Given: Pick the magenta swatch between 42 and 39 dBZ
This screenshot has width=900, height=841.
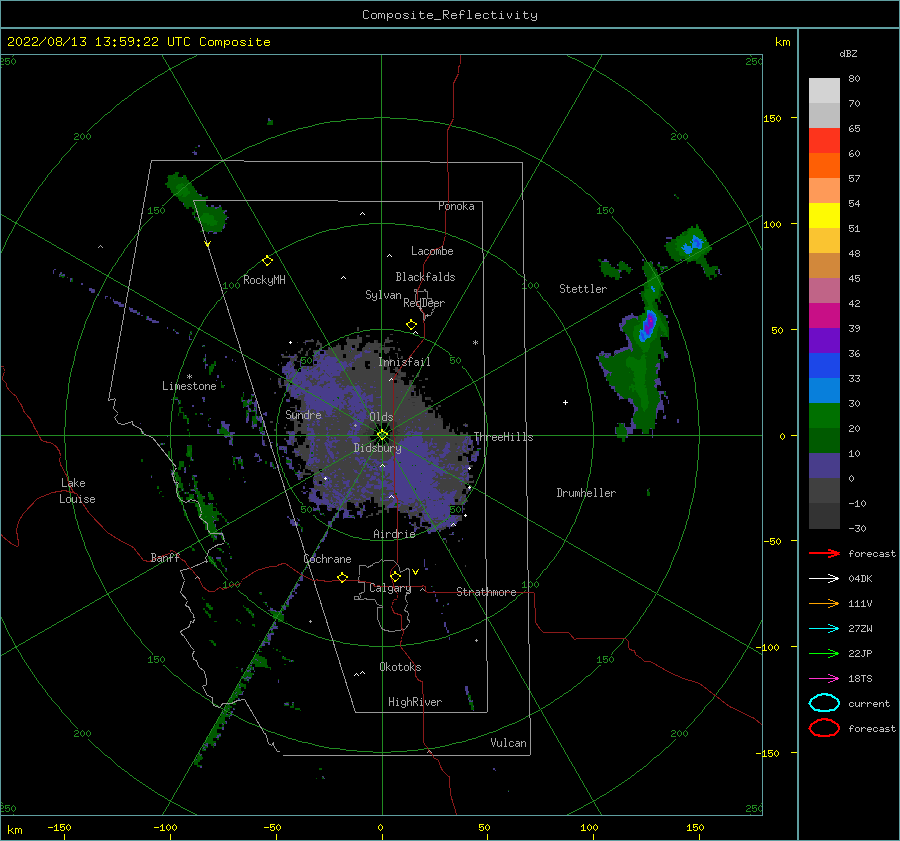Looking at the screenshot, I should pyautogui.click(x=824, y=316).
